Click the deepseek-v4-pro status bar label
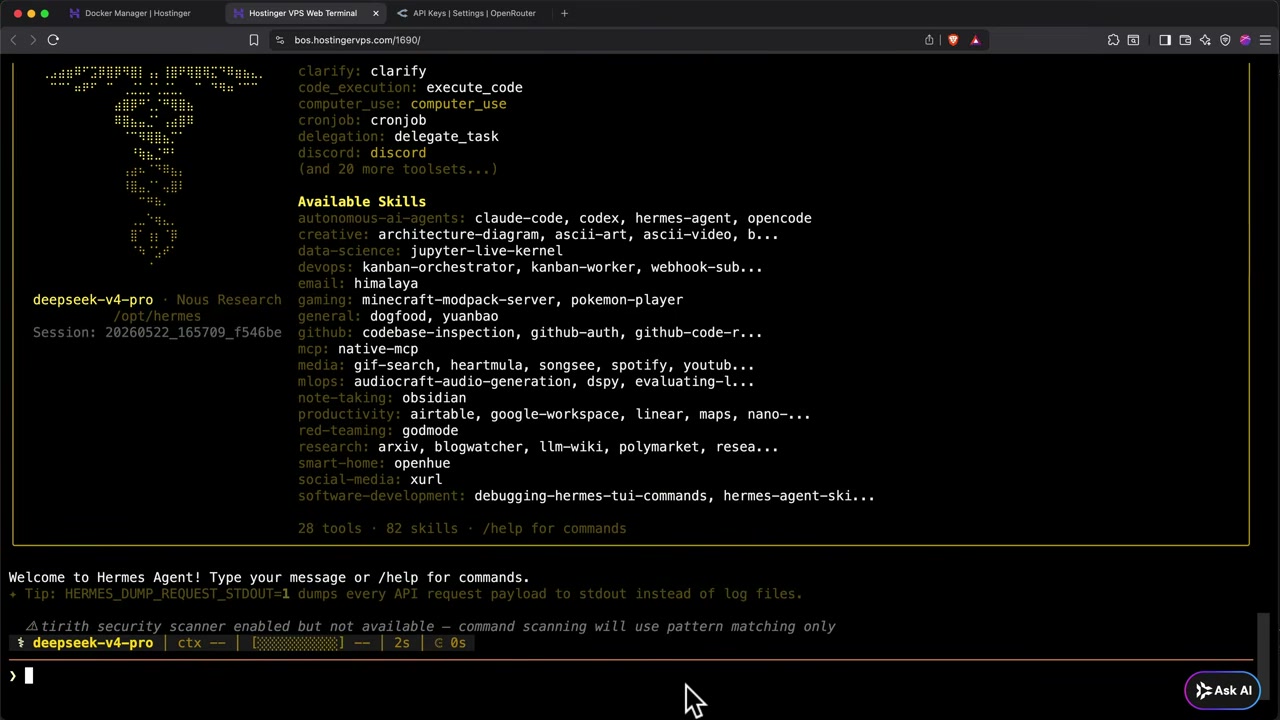Viewport: 1280px width, 720px height. [x=93, y=643]
